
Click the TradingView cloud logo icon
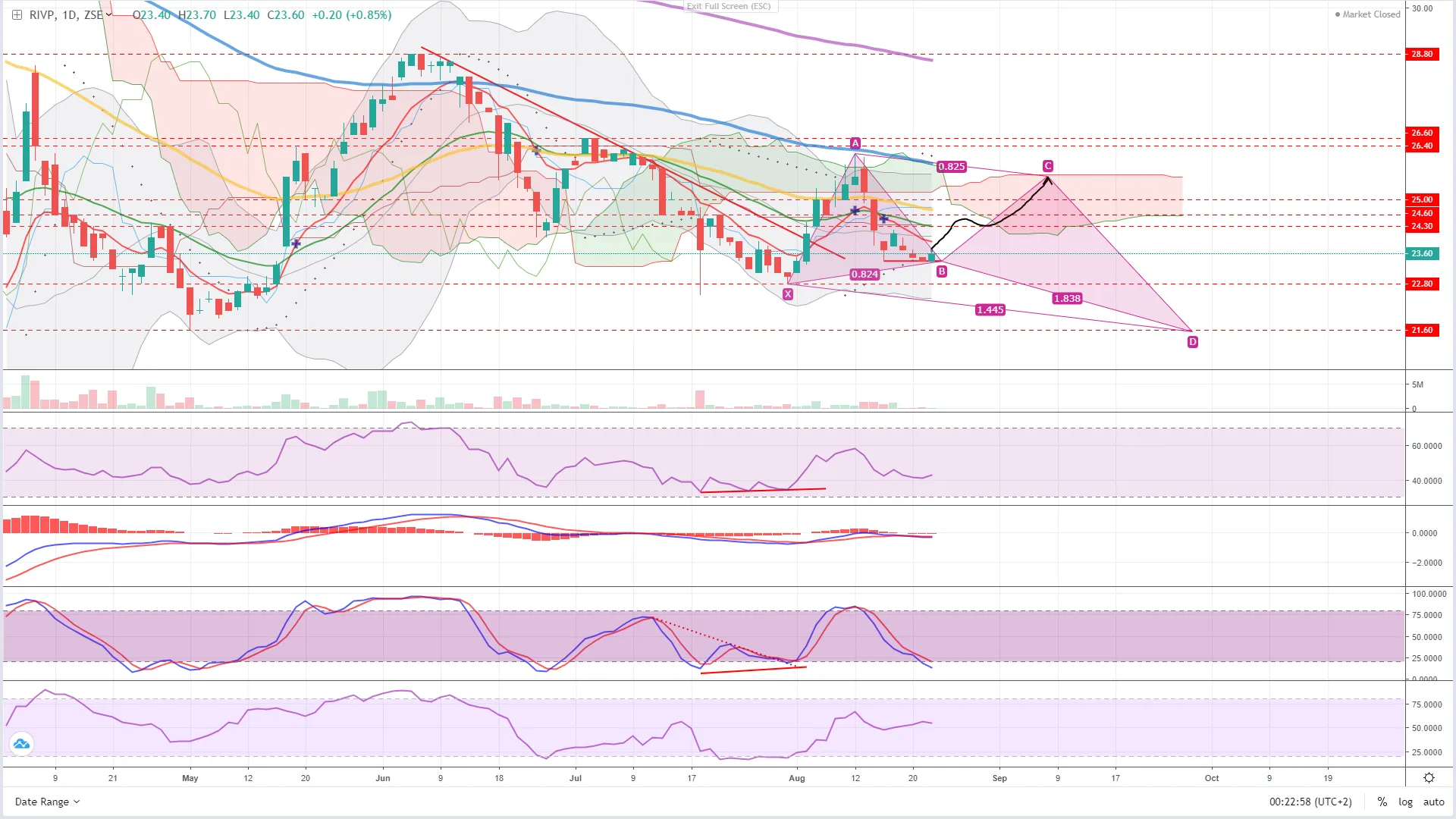coord(21,744)
